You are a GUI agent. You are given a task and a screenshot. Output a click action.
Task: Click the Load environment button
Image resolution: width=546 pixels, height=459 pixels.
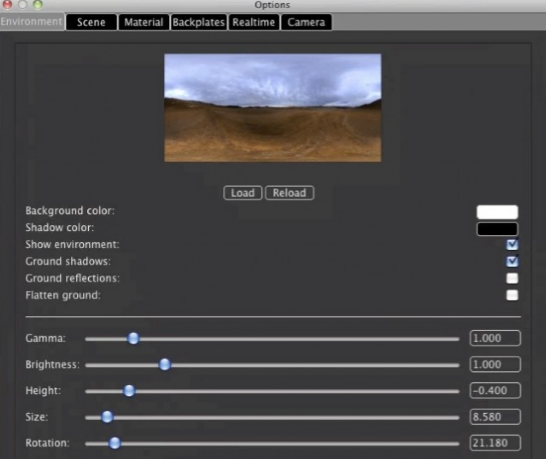coord(243,193)
